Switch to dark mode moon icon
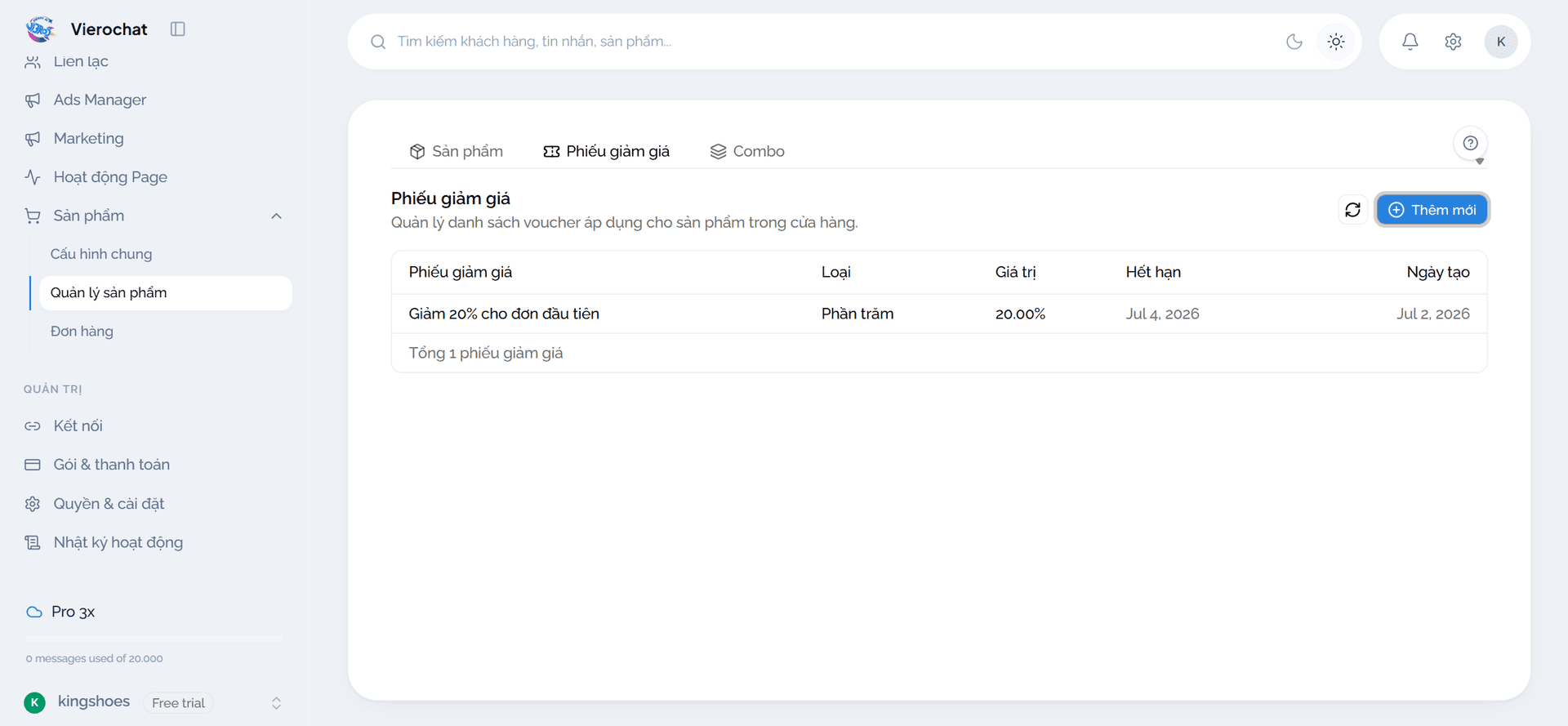1568x726 pixels. point(1294,42)
